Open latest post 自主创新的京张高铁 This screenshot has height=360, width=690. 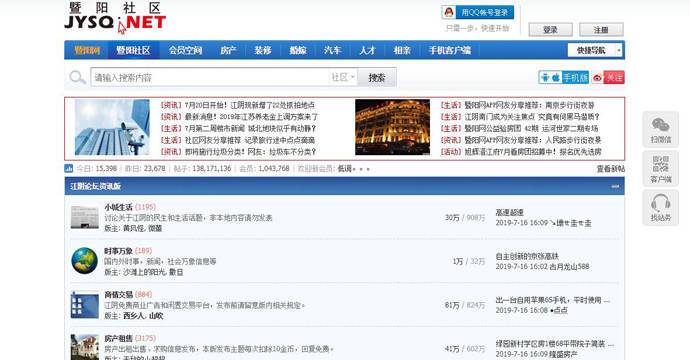coord(527,256)
